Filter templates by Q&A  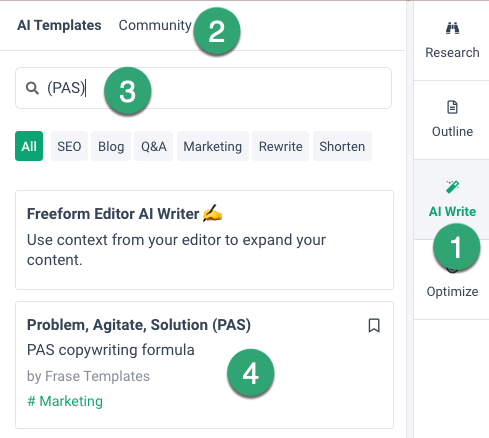pos(154,146)
